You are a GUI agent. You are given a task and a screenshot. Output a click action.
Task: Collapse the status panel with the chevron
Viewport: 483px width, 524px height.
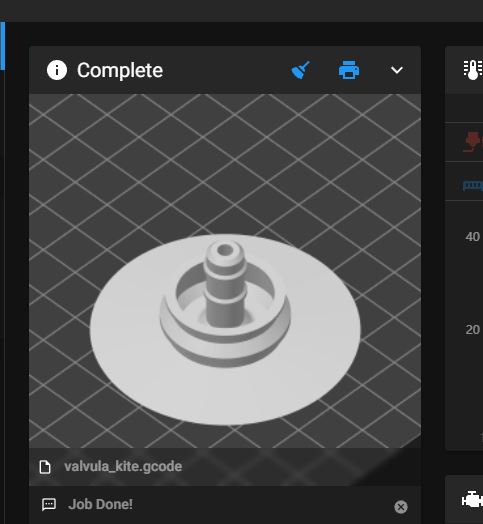(397, 70)
